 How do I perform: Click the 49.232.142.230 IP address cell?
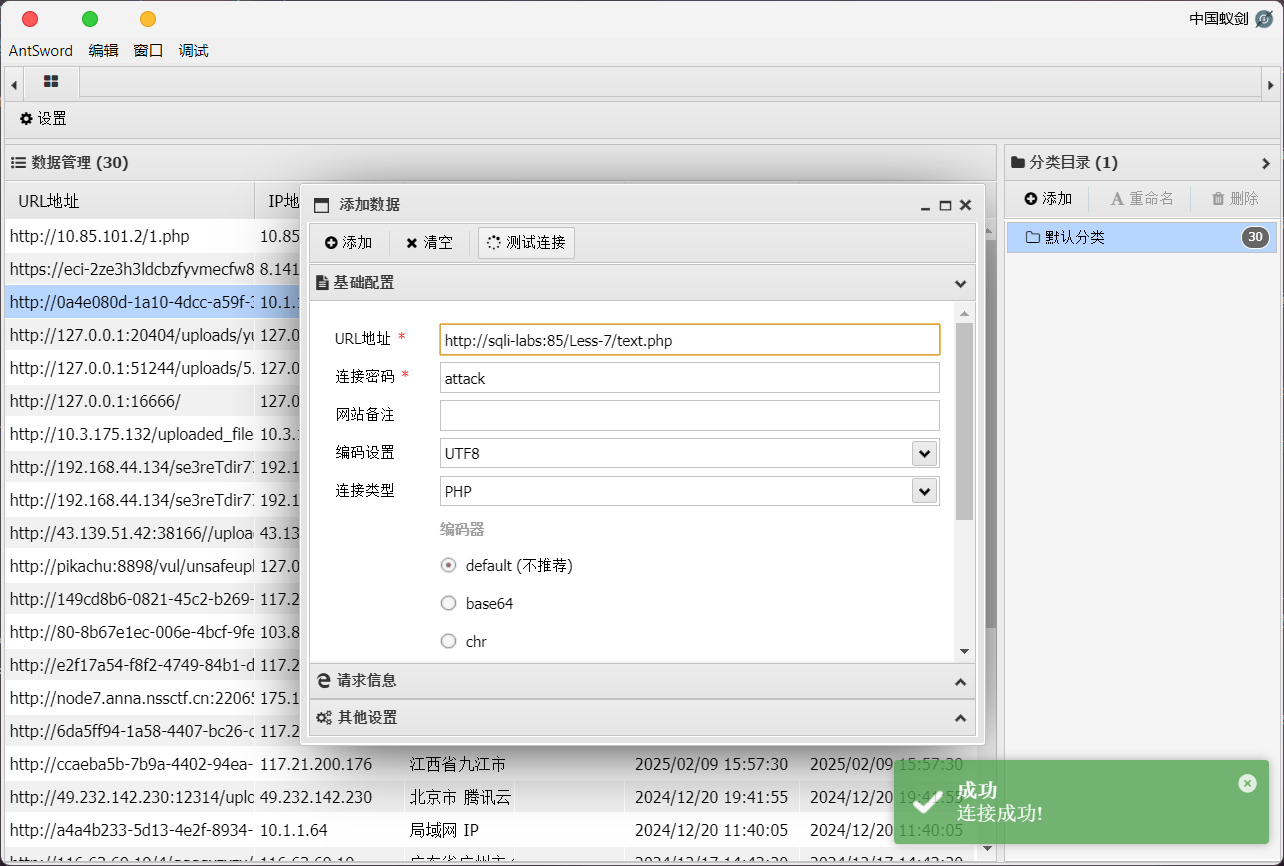(x=330, y=797)
